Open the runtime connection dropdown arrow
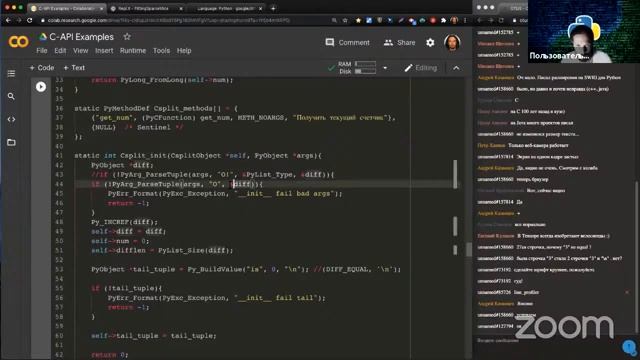Screen dimensions: 640x360 click(x=385, y=68)
